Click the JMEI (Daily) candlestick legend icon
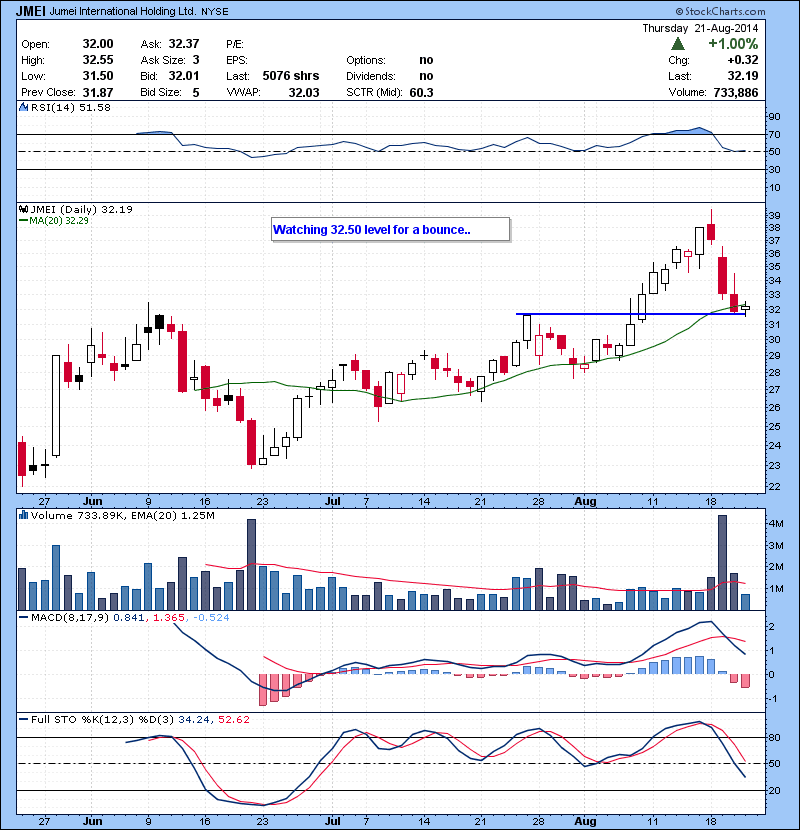Image resolution: width=800 pixels, height=830 pixels. click(x=24, y=209)
